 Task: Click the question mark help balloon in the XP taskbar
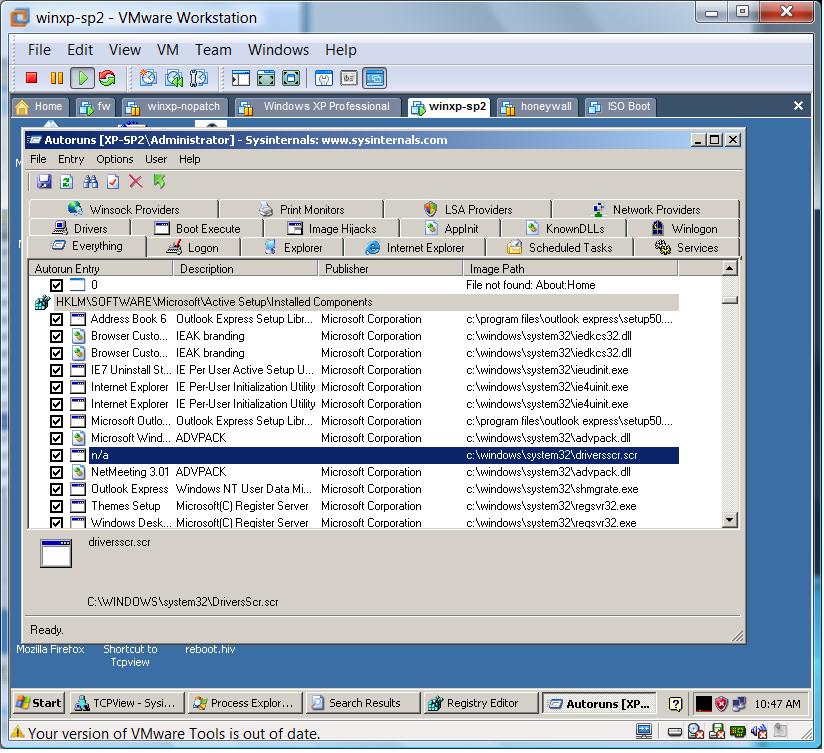[676, 704]
